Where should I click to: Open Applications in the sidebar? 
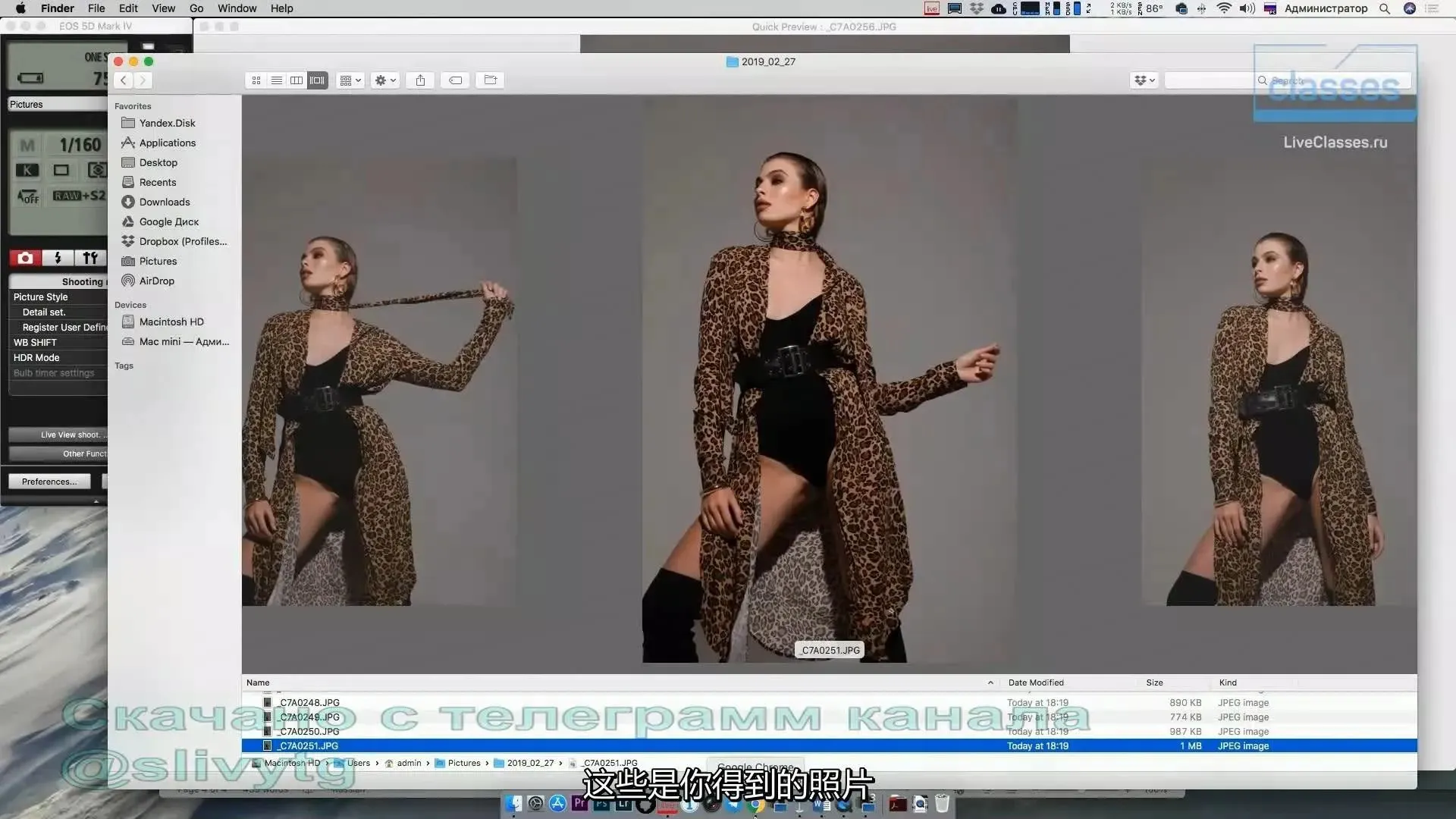pos(167,143)
